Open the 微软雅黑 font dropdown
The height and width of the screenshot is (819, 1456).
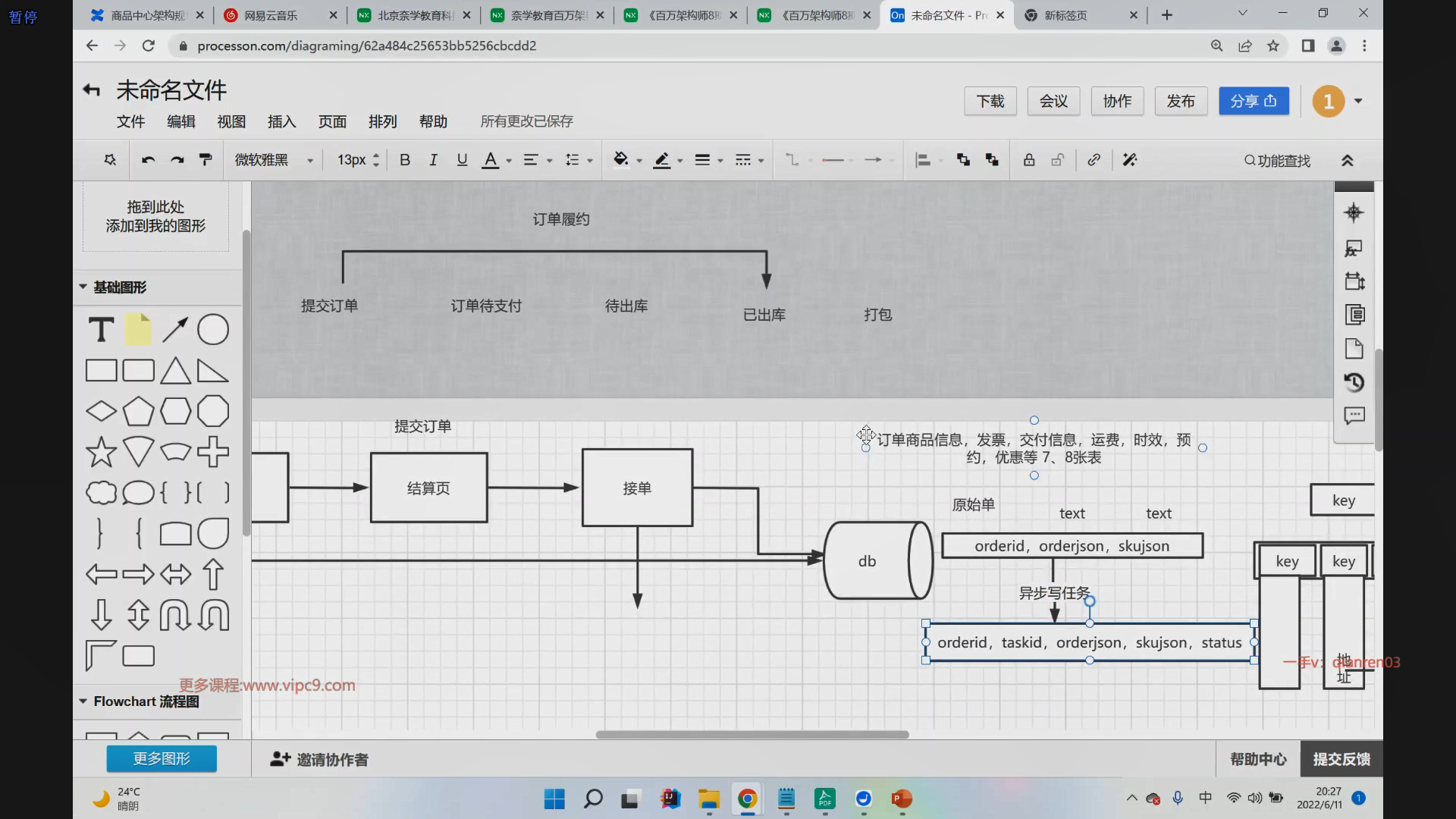coord(274,160)
